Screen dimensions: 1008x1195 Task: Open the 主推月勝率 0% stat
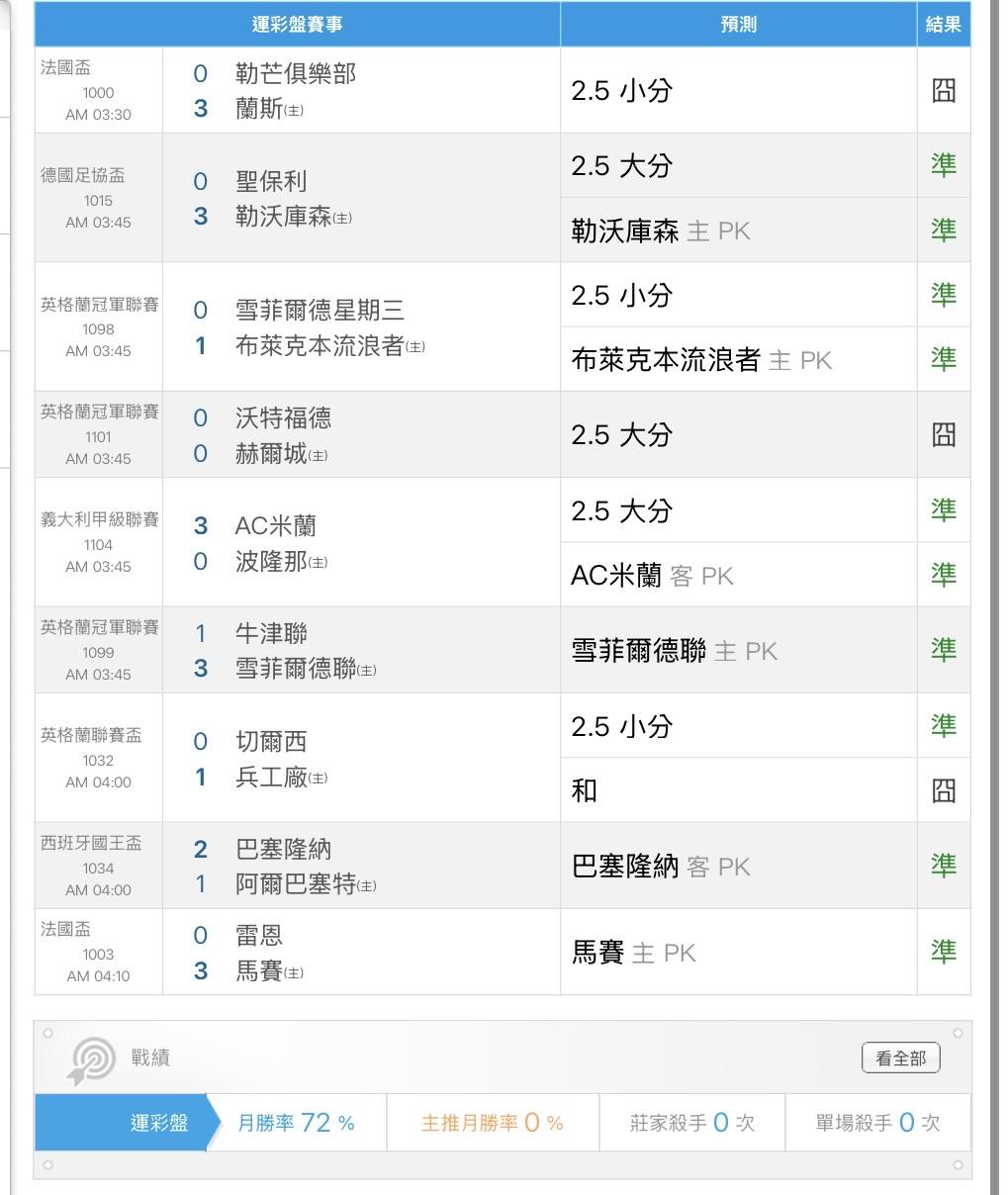click(492, 1123)
